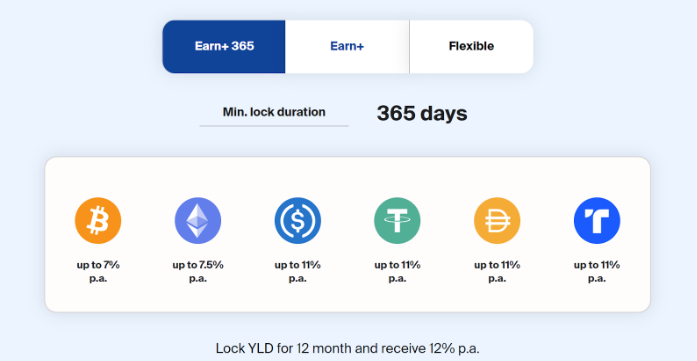Image resolution: width=697 pixels, height=361 pixels.
Task: Click the 11% p.a. rate under Tether
Action: click(x=397, y=272)
